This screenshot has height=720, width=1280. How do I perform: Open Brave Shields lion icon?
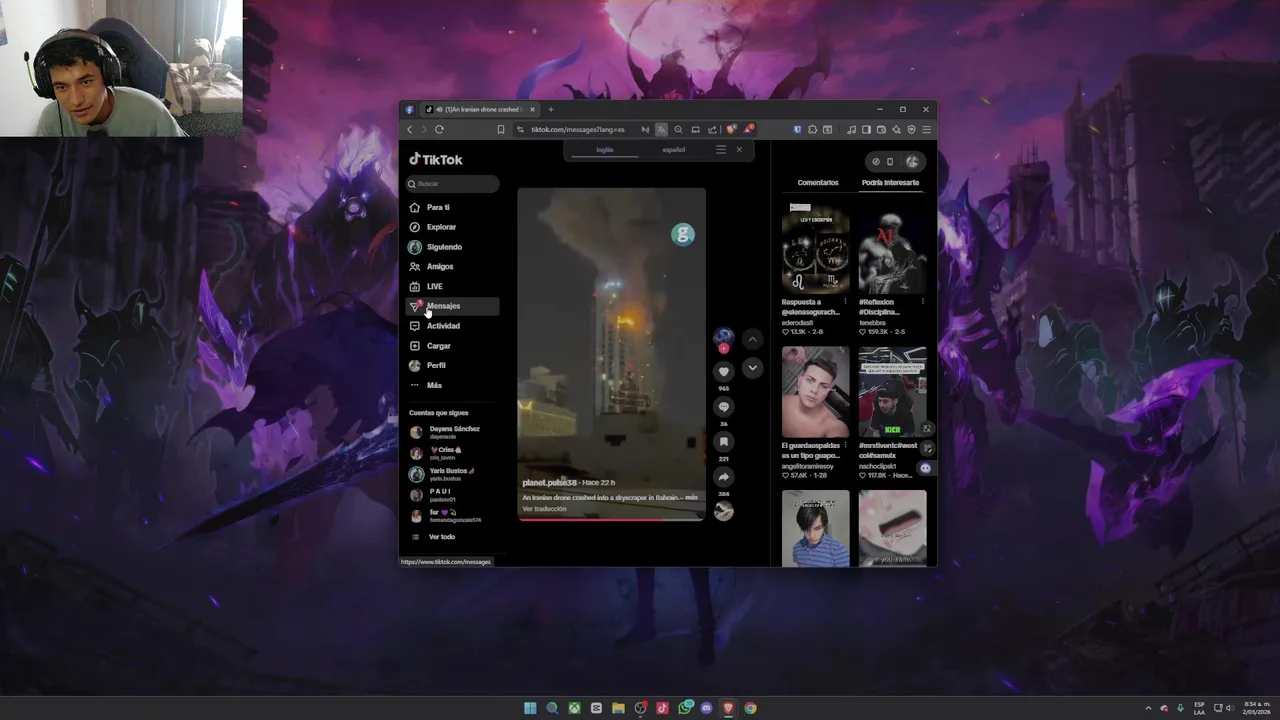tap(731, 129)
